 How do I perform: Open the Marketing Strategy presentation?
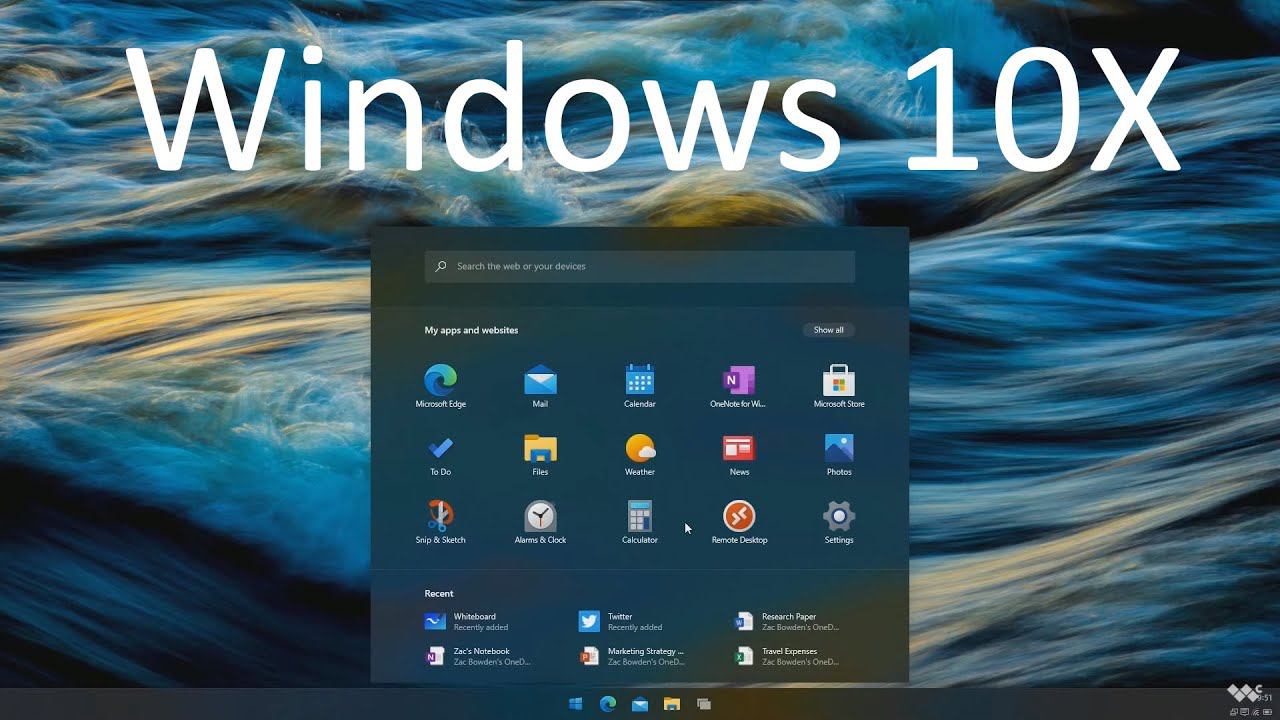click(x=632, y=656)
